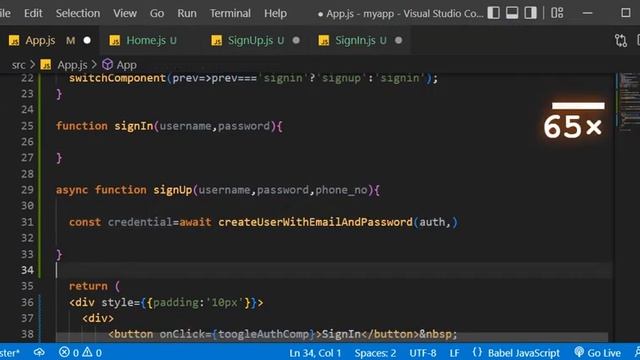Click the sync changes cloud icon

(x=39, y=352)
